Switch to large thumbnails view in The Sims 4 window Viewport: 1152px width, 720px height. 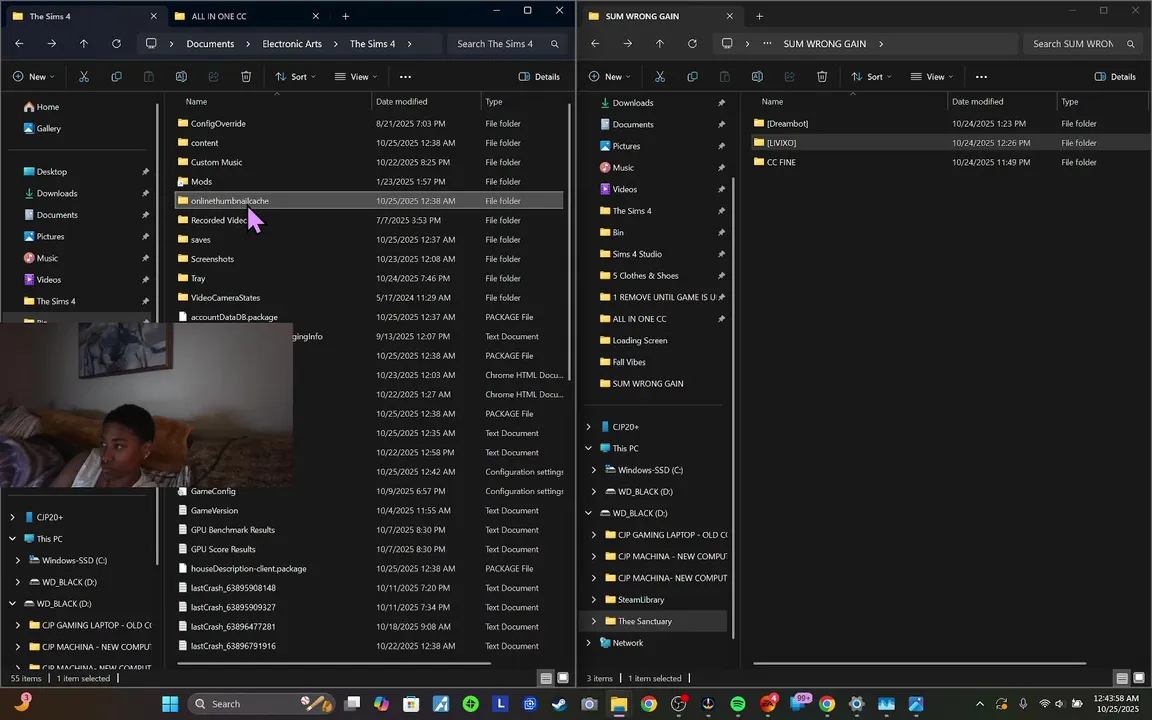pos(563,678)
